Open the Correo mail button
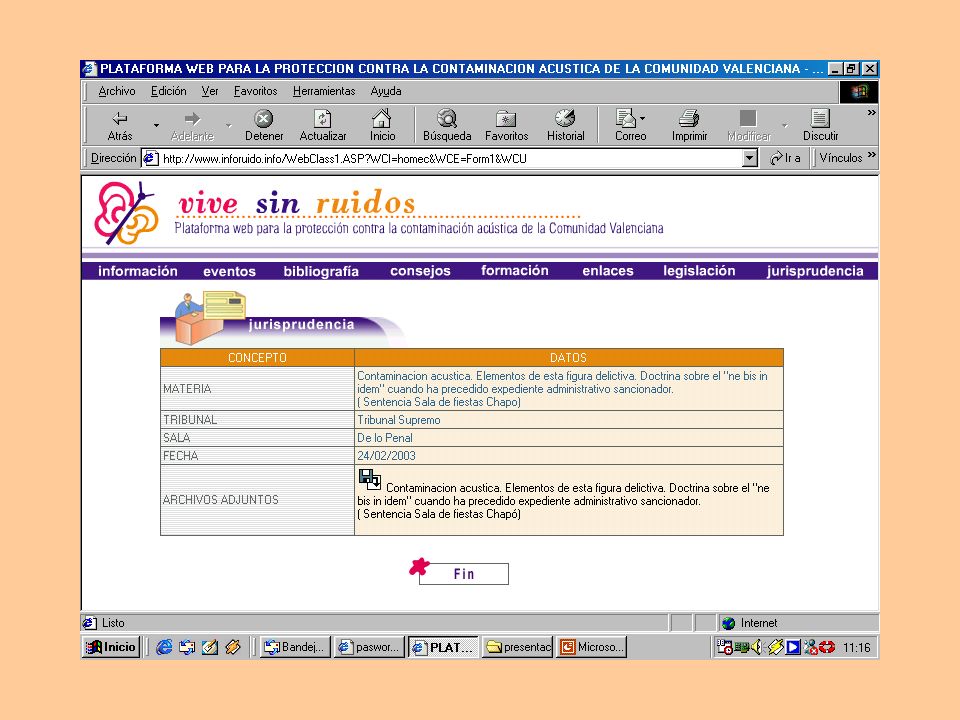 [x=631, y=126]
